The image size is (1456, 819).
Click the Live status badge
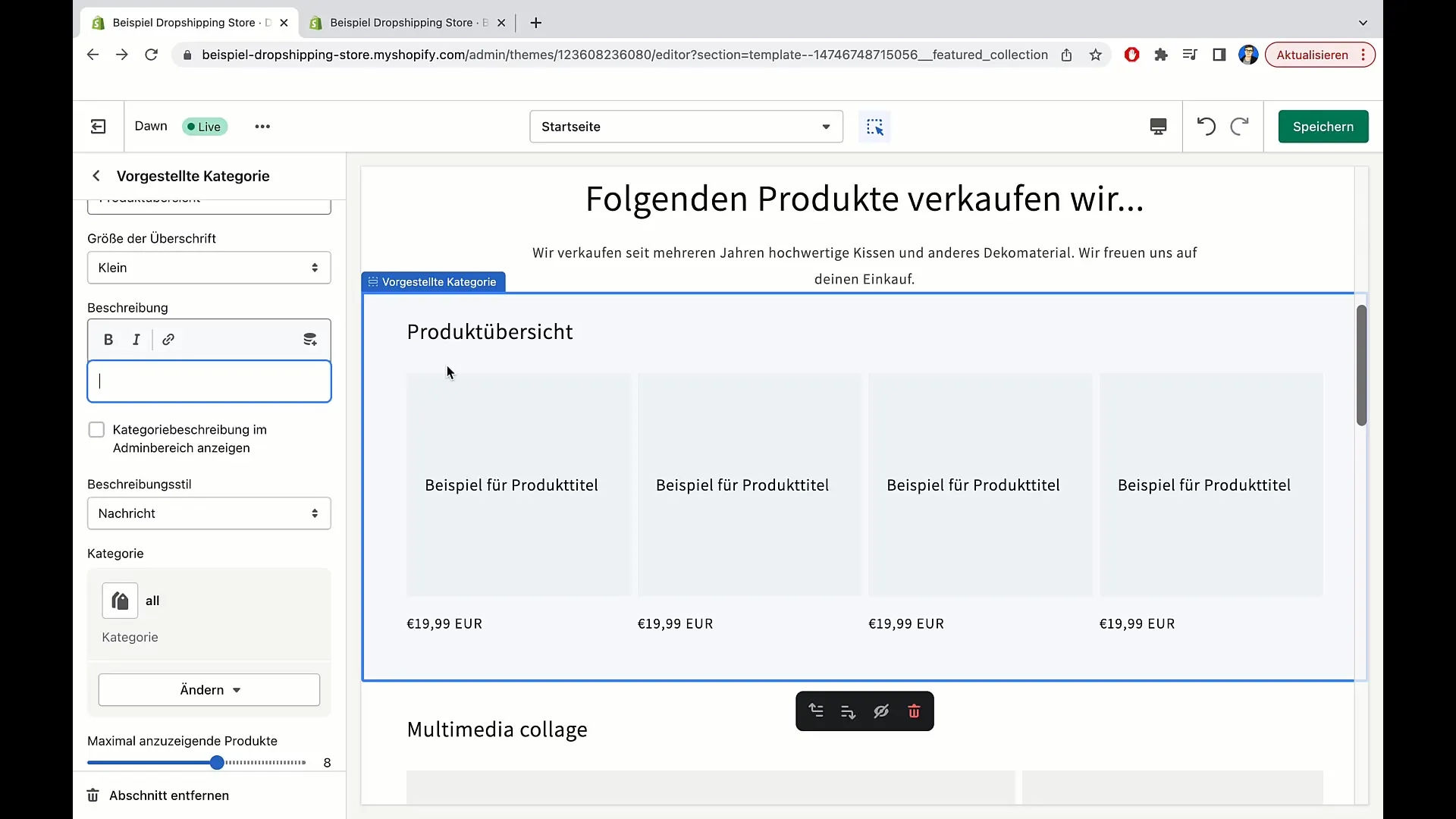pos(204,127)
